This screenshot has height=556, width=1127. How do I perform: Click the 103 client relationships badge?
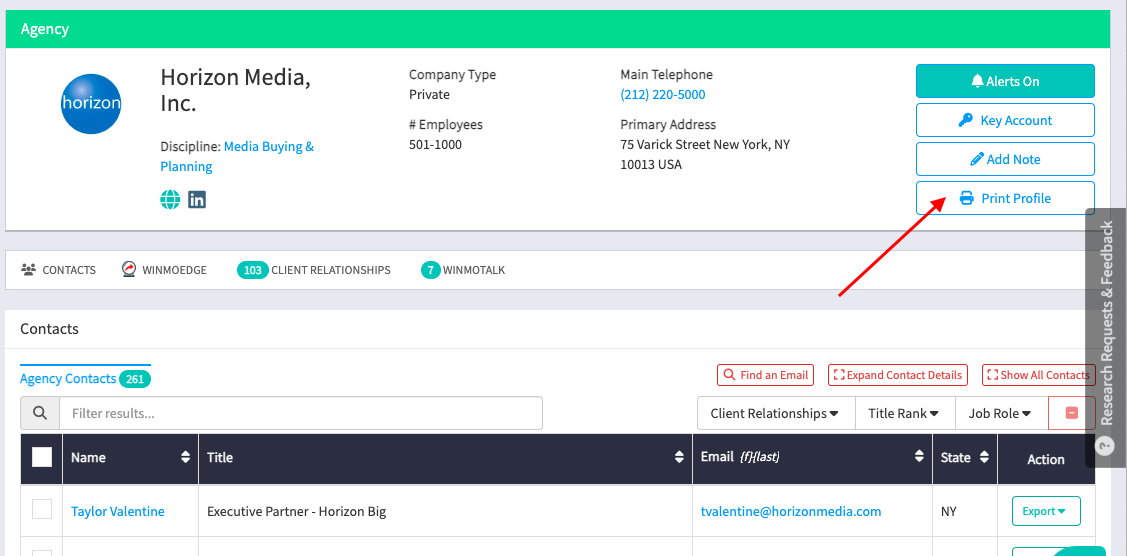pyautogui.click(x=252, y=270)
